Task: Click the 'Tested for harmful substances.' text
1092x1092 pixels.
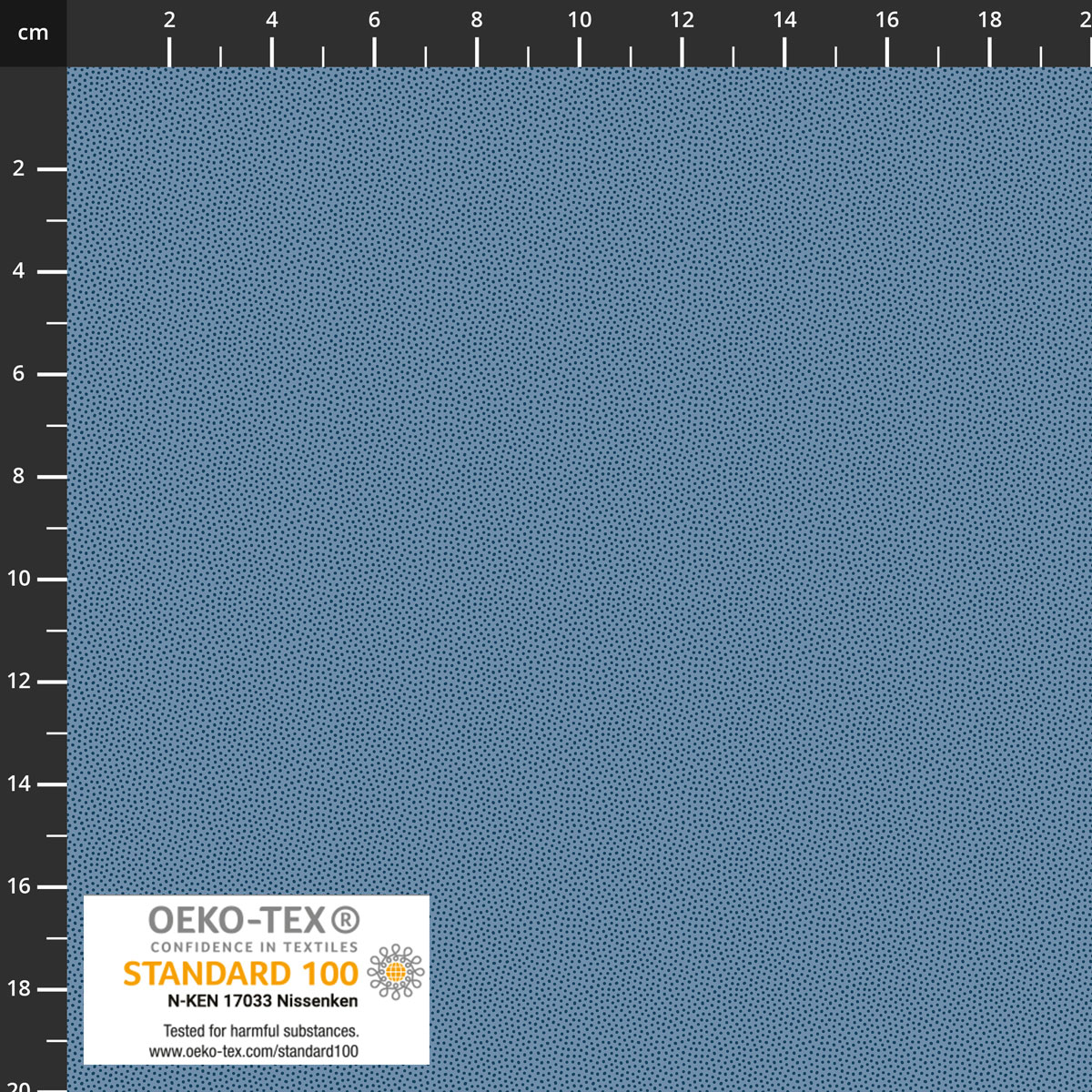Action: tap(261, 1031)
